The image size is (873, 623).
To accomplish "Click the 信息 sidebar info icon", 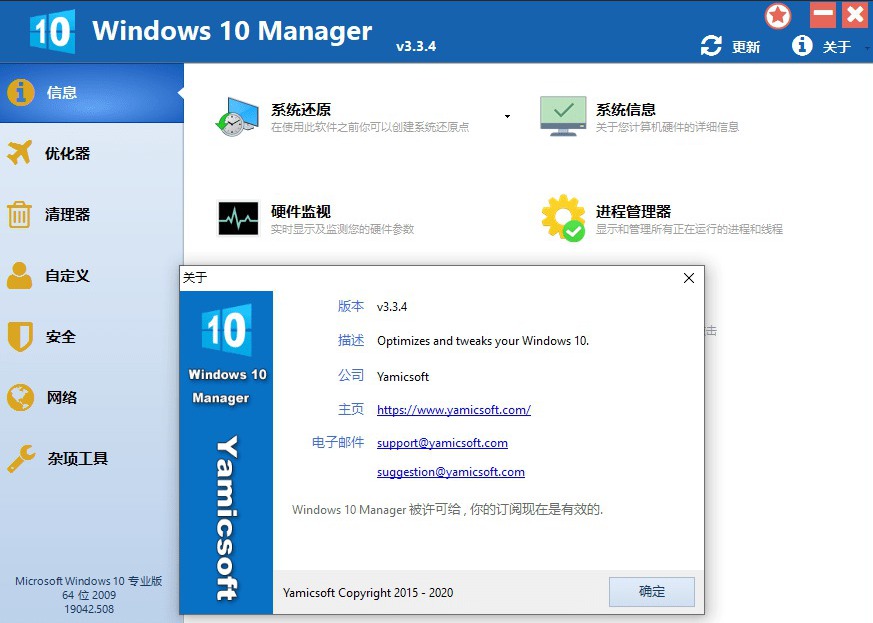I will [21, 92].
